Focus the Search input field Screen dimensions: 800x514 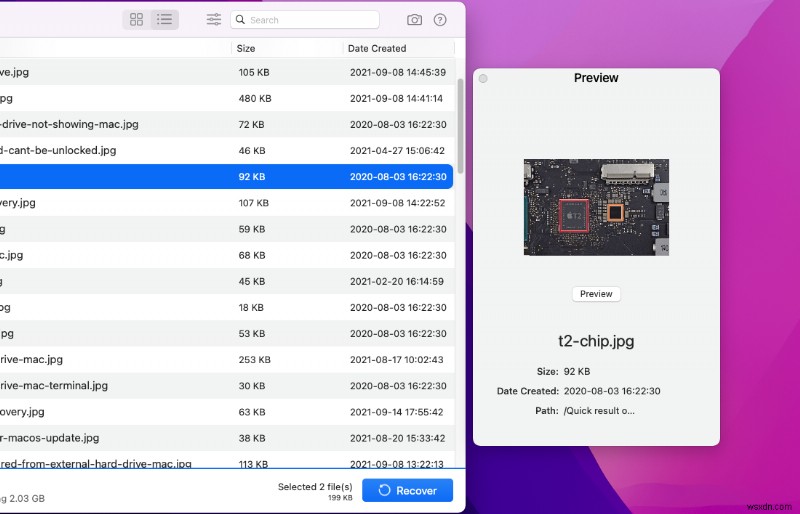tap(305, 20)
